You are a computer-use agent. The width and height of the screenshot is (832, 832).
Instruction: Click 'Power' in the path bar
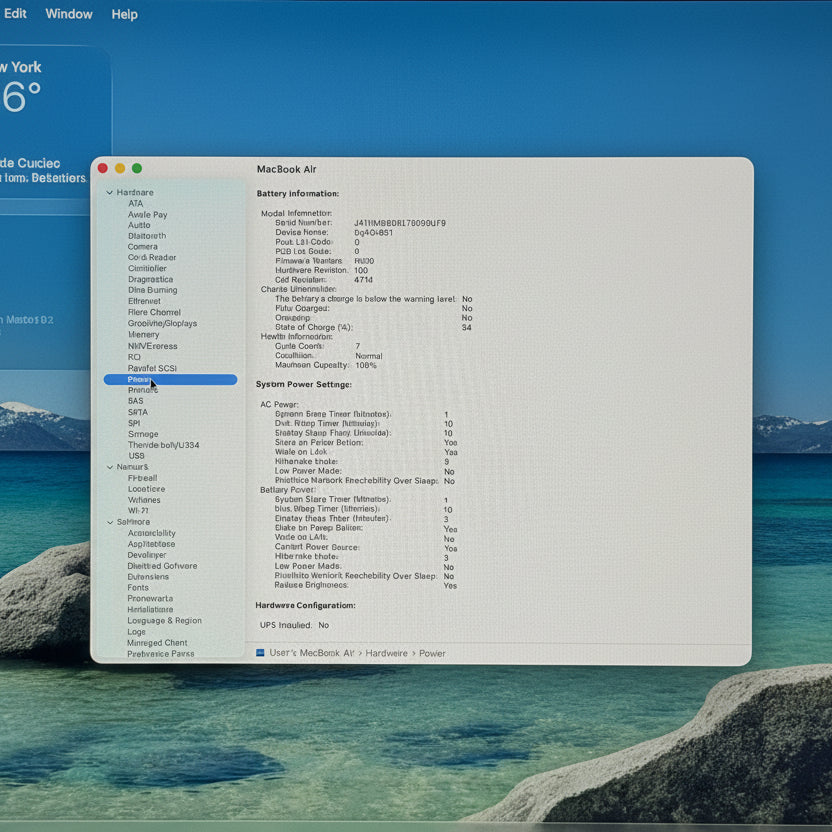pyautogui.click(x=432, y=653)
